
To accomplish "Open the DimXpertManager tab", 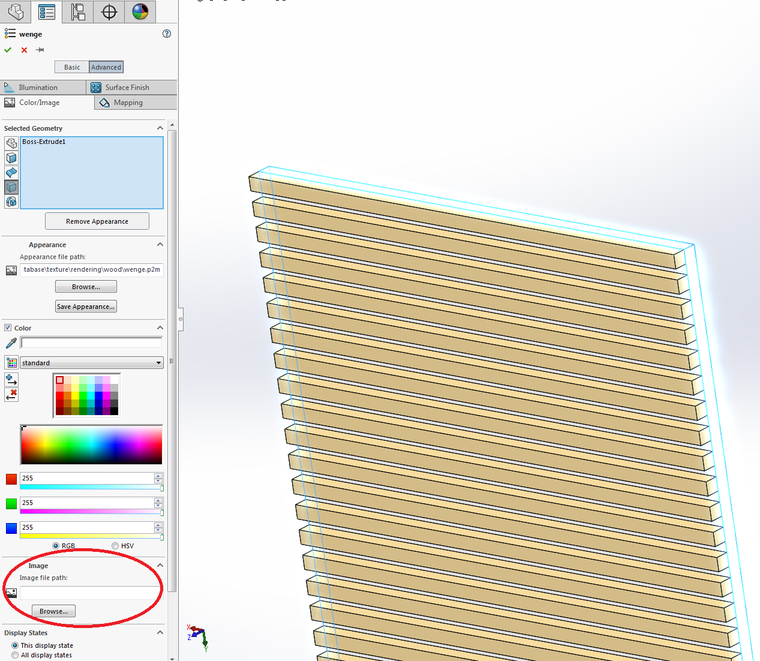I will click(109, 11).
